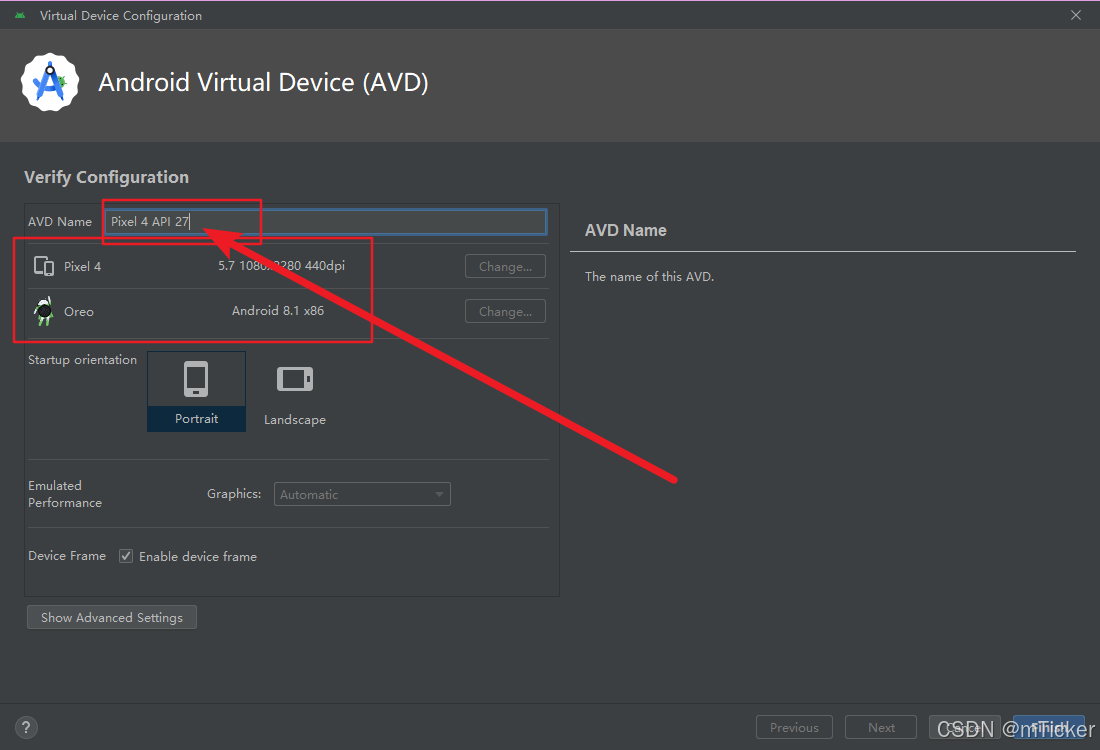Screen dimensions: 1100x750
Task: Select the Portrait startup orientation
Action: (196, 391)
